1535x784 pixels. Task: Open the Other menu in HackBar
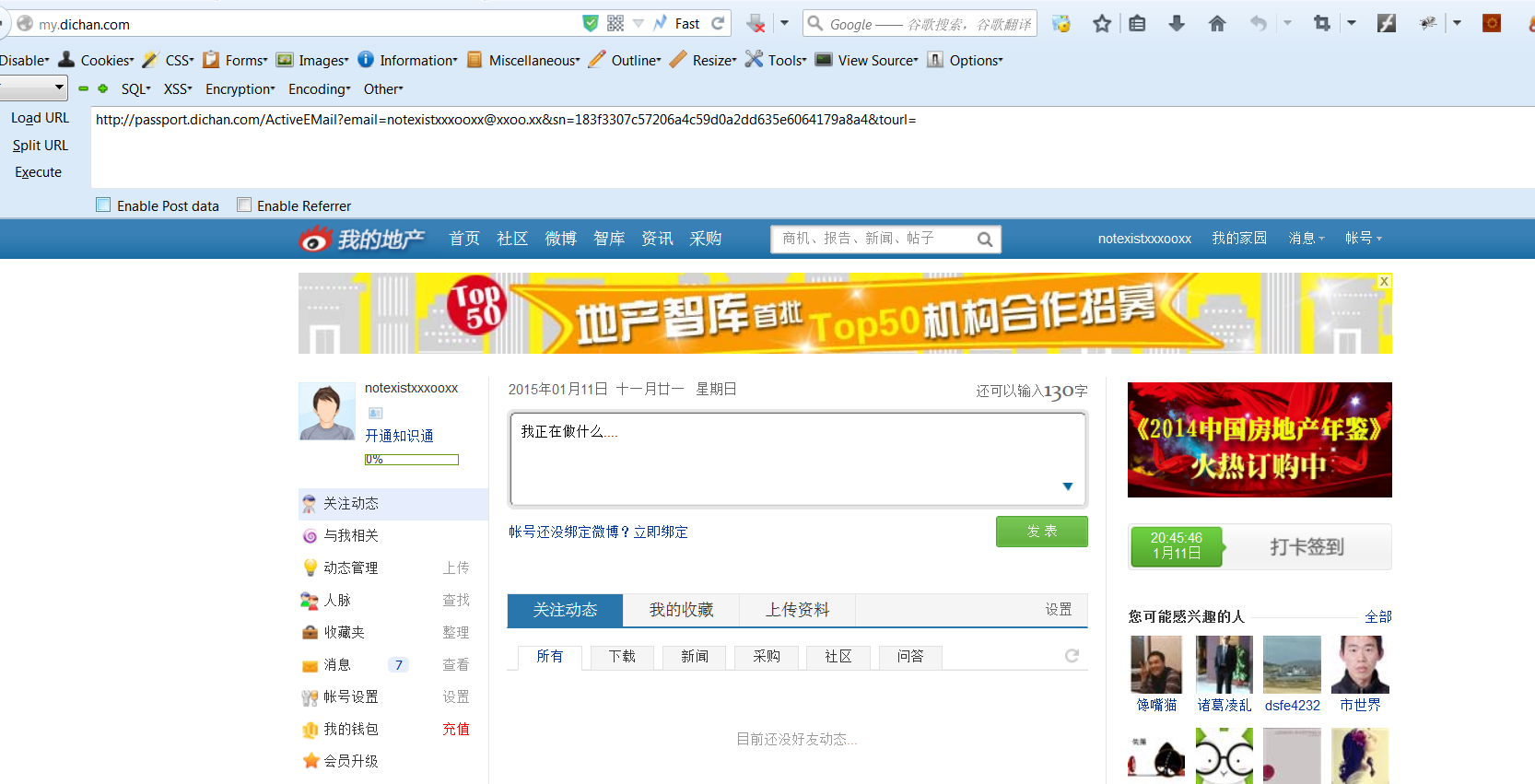point(383,88)
